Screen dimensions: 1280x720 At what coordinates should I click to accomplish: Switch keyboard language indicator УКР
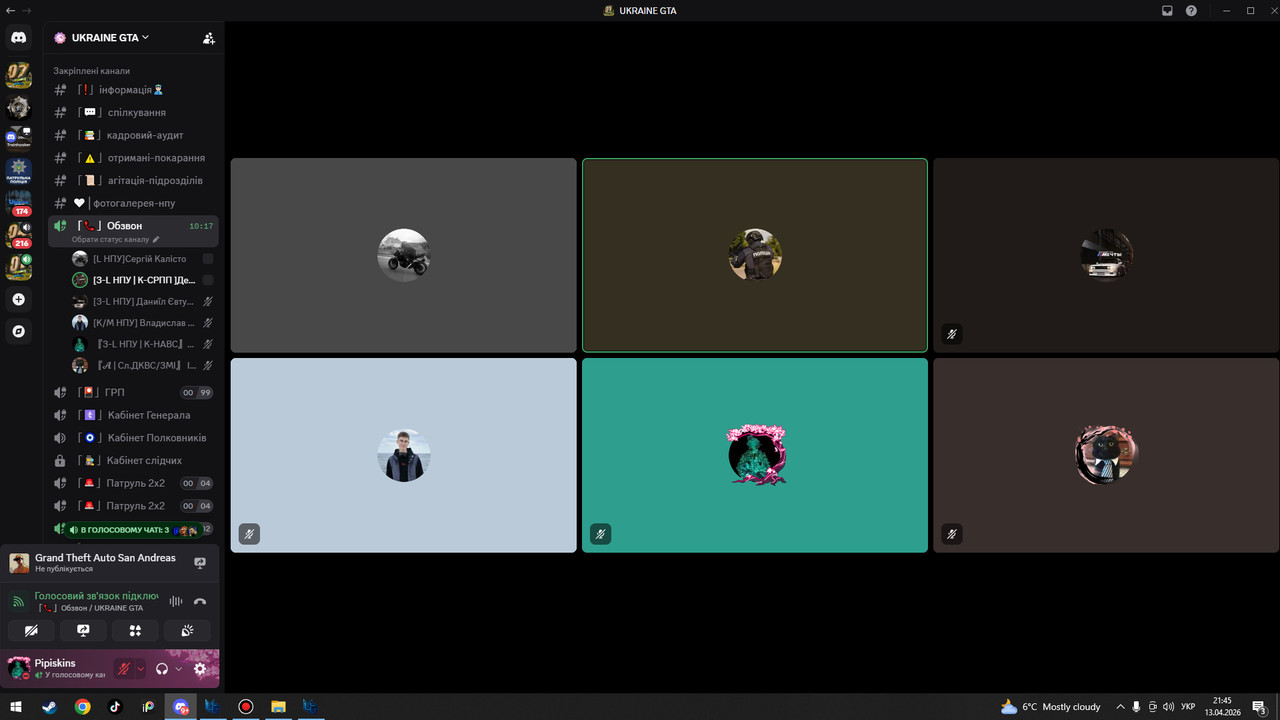(x=1188, y=706)
